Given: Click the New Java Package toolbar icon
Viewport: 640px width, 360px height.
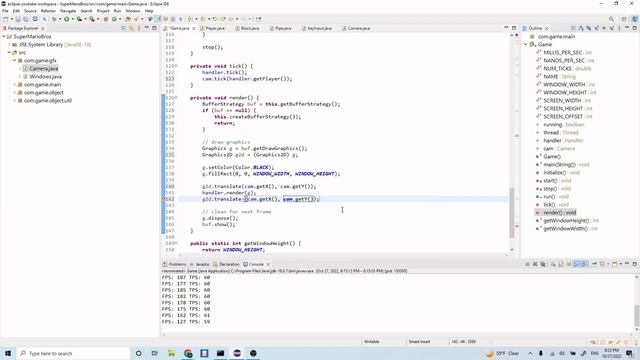Looking at the screenshot, I should tap(105, 19).
